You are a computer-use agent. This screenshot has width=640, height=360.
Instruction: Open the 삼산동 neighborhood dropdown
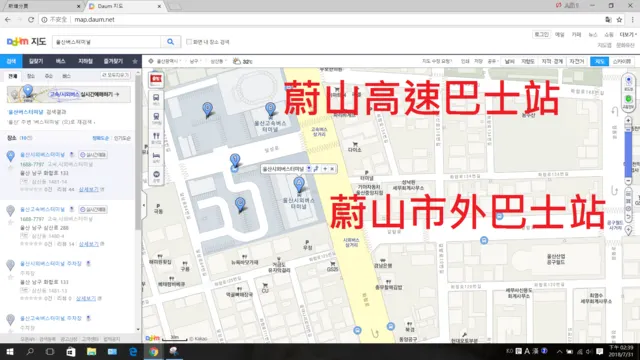[x=218, y=61]
